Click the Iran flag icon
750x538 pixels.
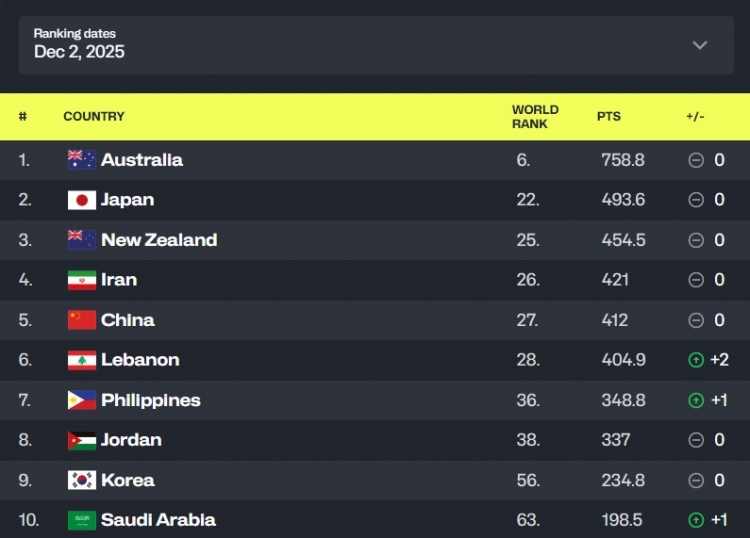(x=82, y=280)
